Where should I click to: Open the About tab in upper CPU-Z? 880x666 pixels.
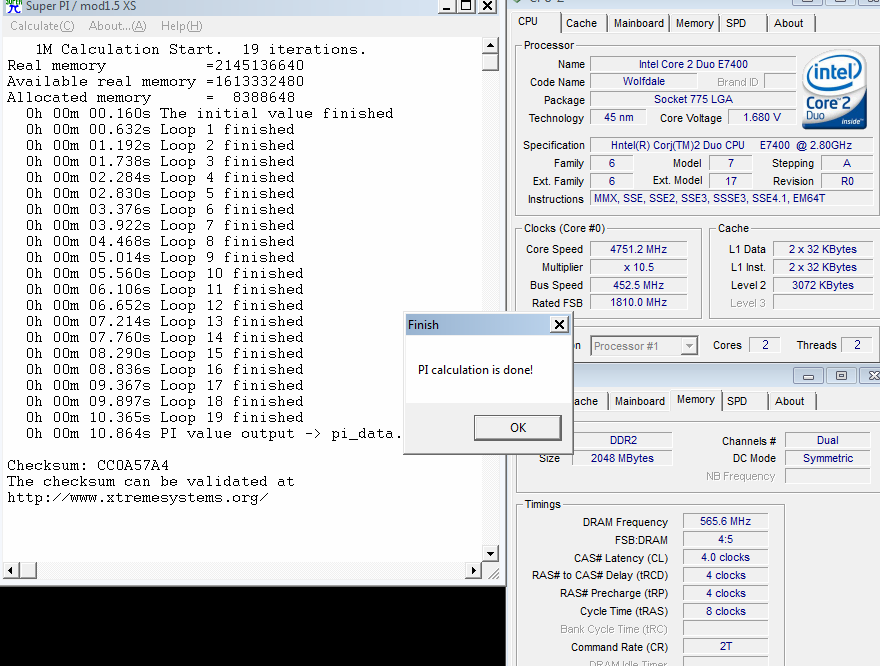pos(789,23)
